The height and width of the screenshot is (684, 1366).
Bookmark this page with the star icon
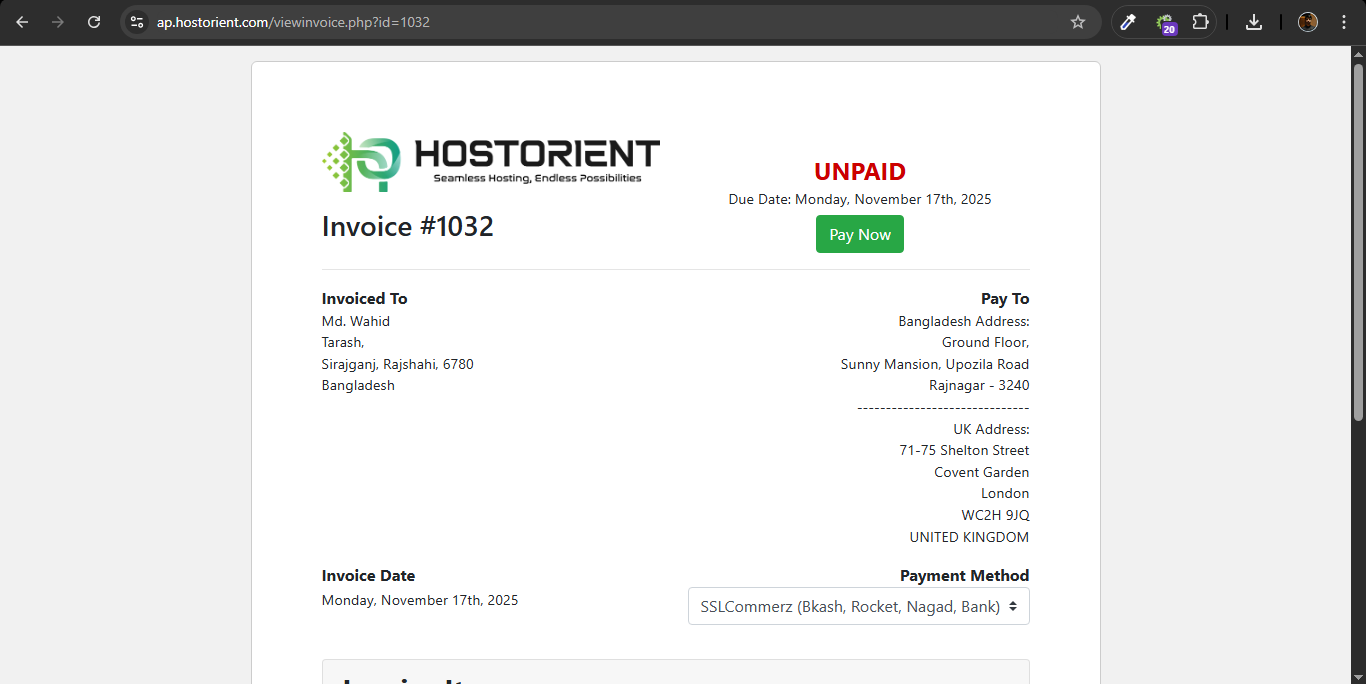1077,22
